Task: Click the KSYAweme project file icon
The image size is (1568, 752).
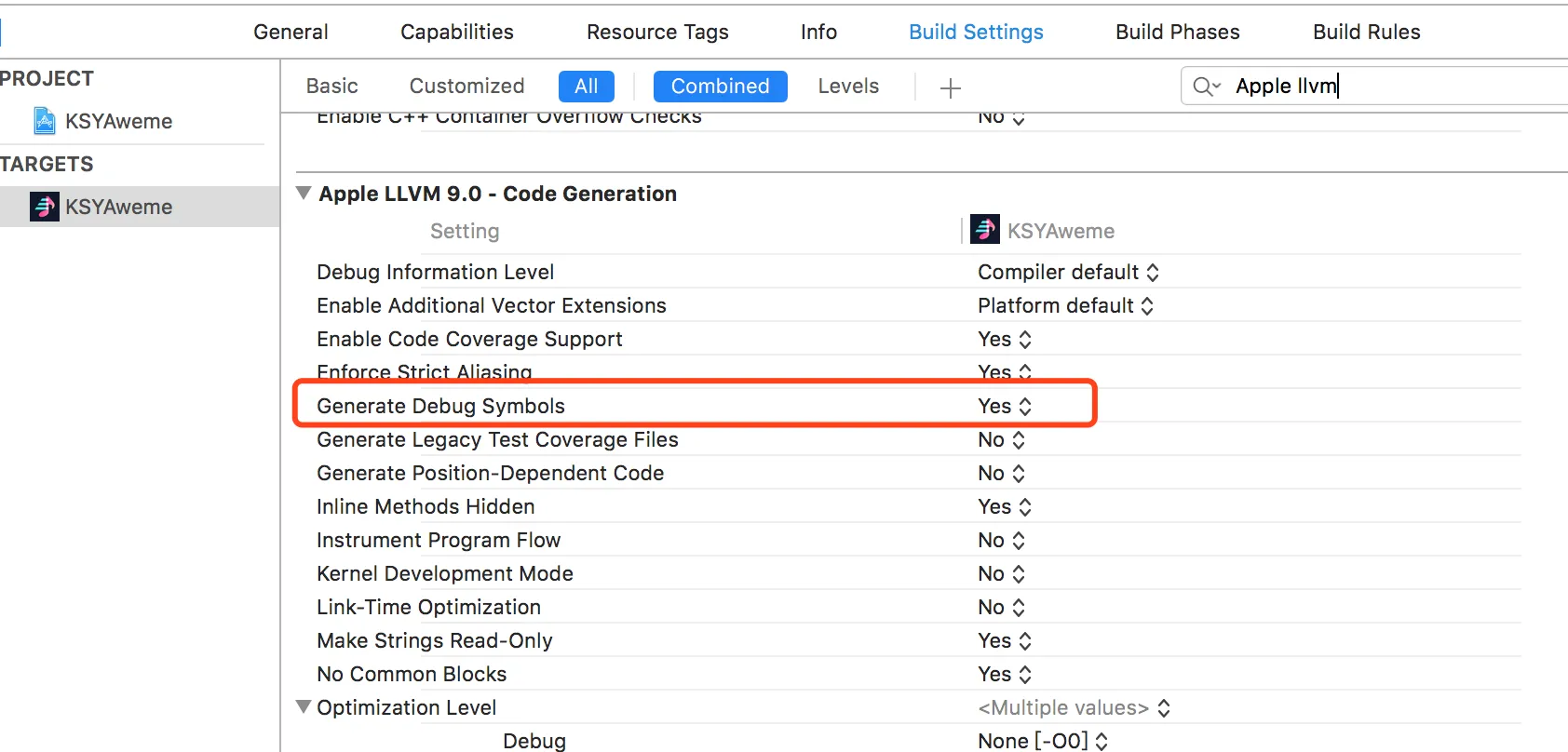Action: click(x=45, y=121)
